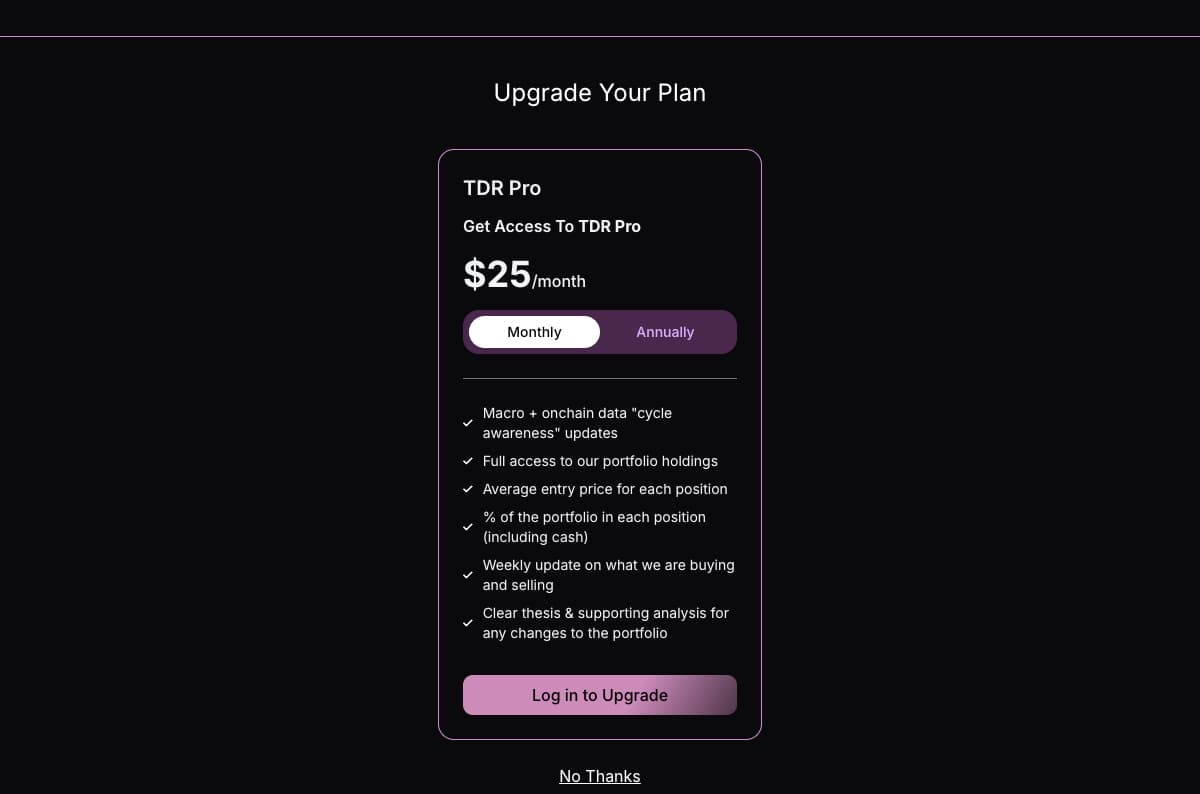The height and width of the screenshot is (794, 1200).
Task: Click the checkmark next to "% of the portfolio" feature
Action: [468, 527]
